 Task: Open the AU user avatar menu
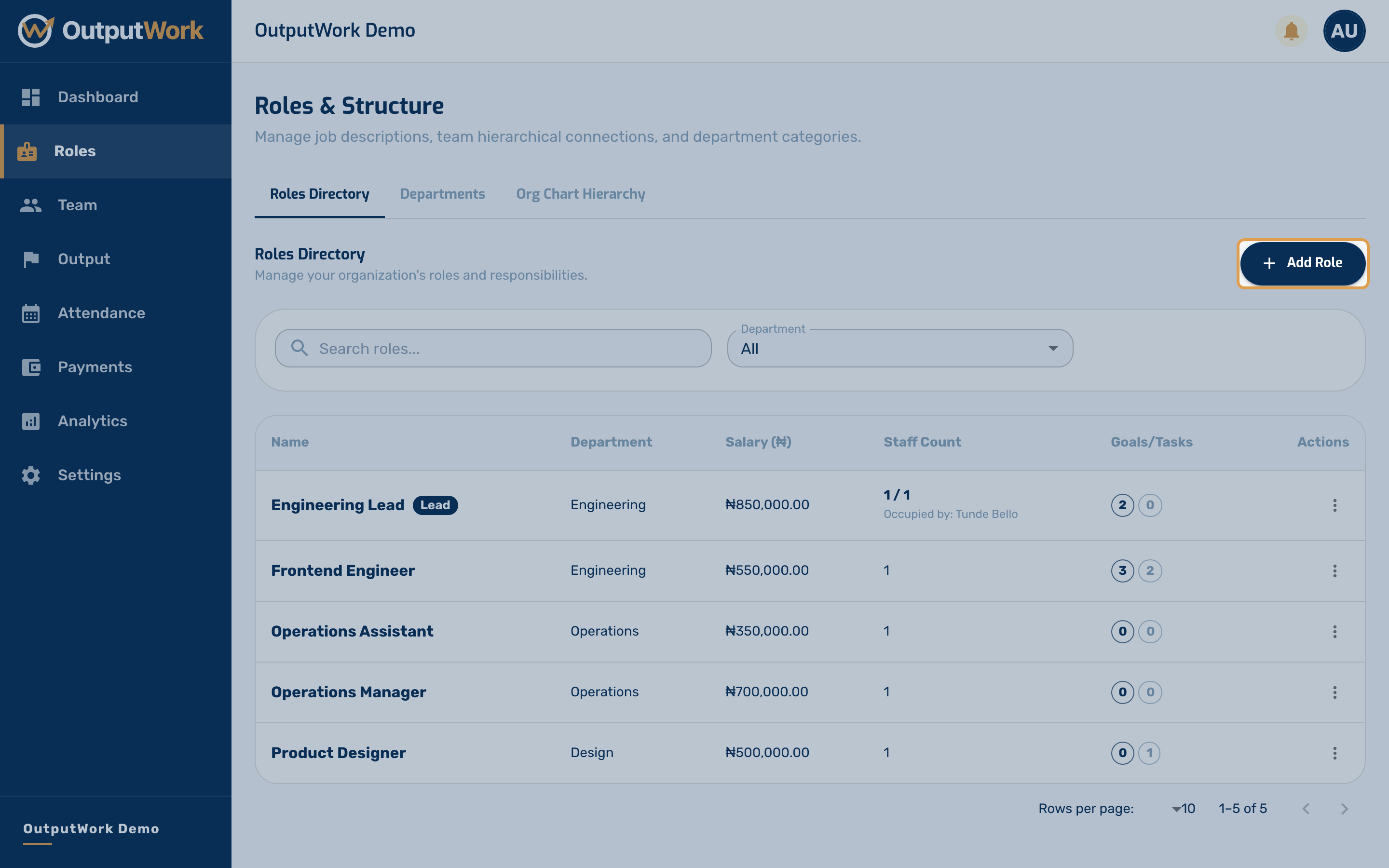1344,31
